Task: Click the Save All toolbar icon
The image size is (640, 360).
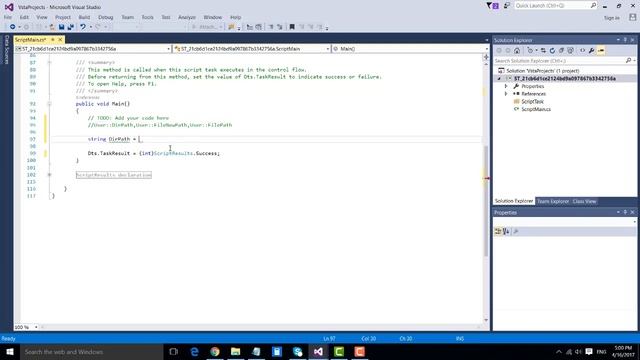Action: click(71, 27)
